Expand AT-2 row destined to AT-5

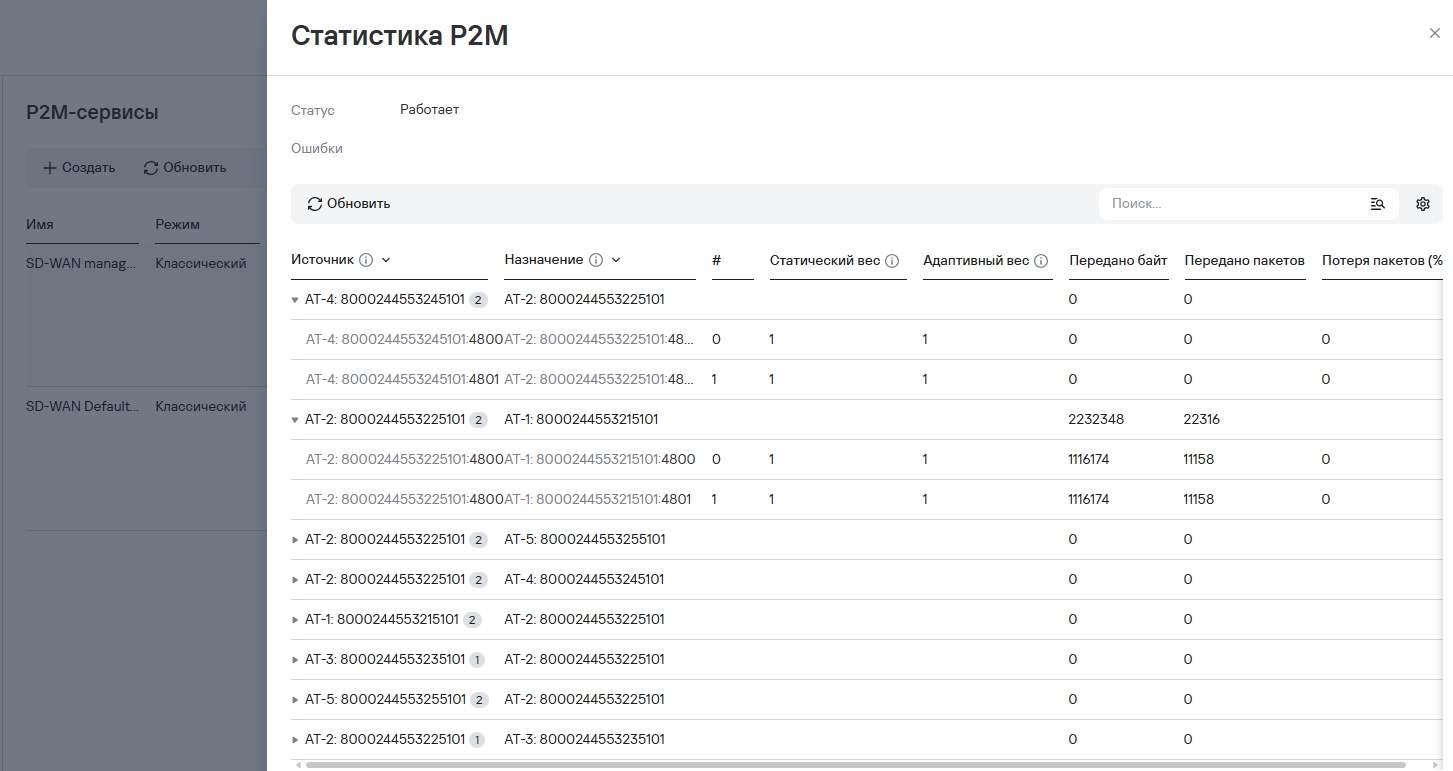[295, 540]
